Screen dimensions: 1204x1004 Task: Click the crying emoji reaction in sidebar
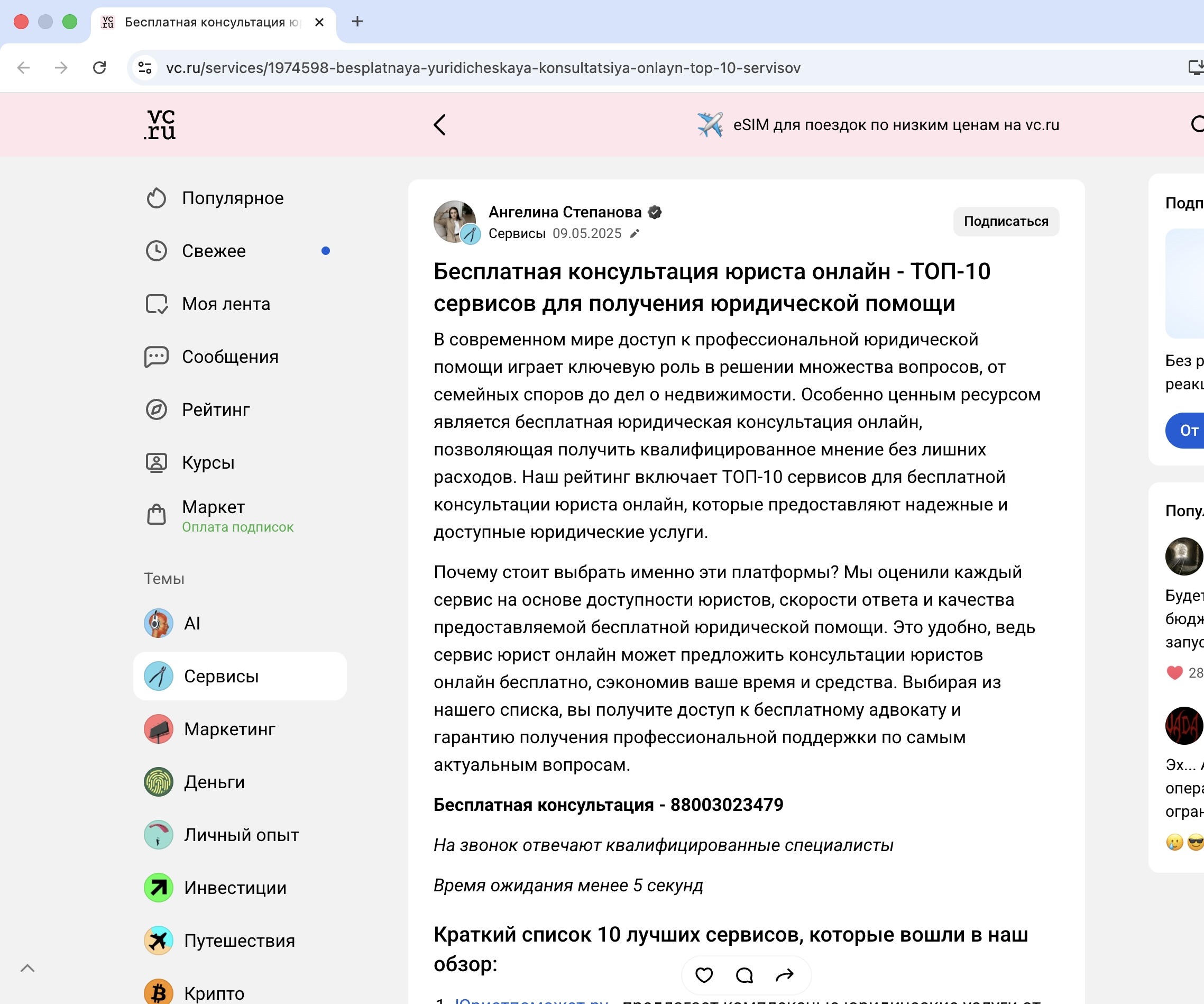(1174, 842)
